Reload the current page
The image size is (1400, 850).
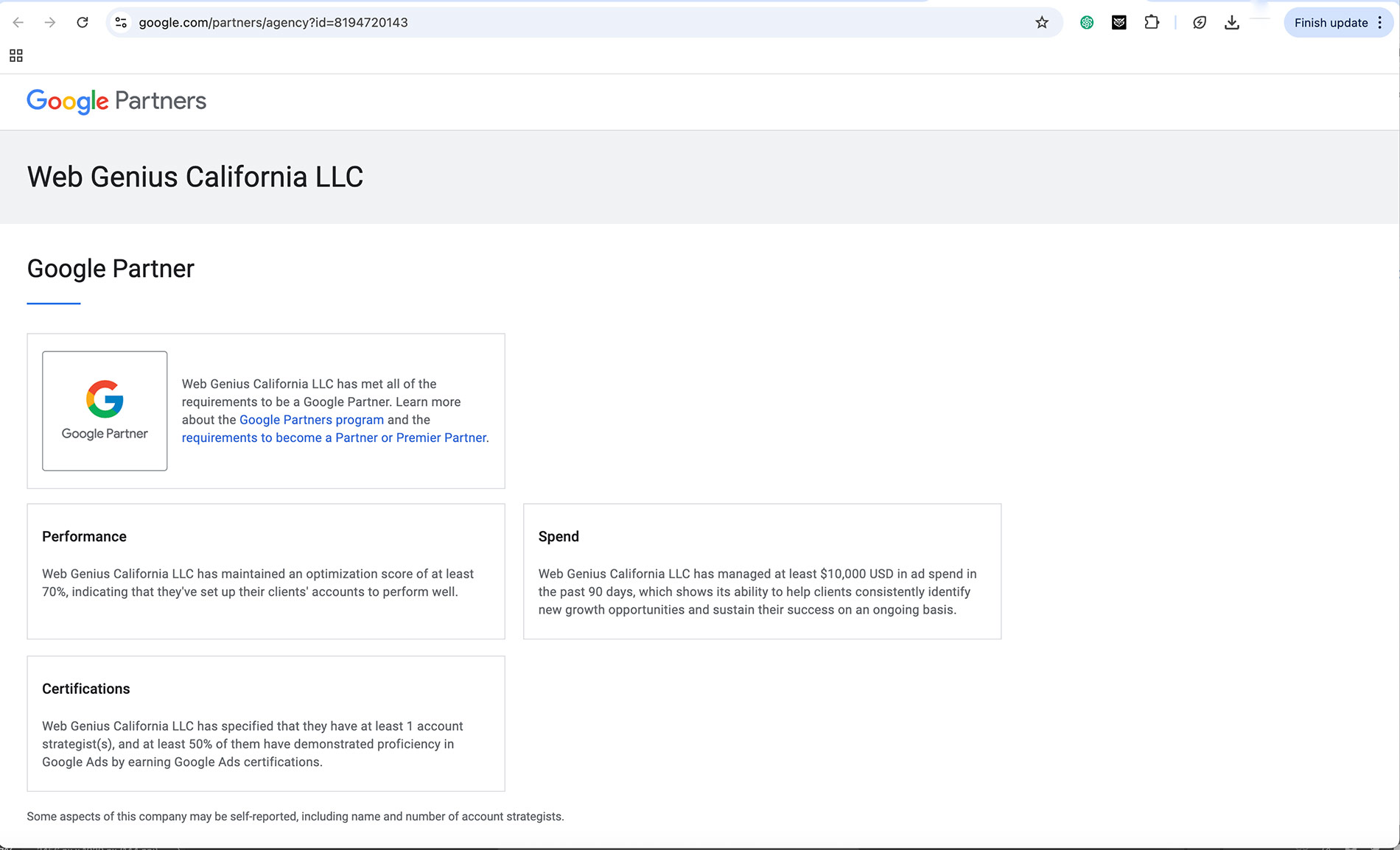coord(83,23)
